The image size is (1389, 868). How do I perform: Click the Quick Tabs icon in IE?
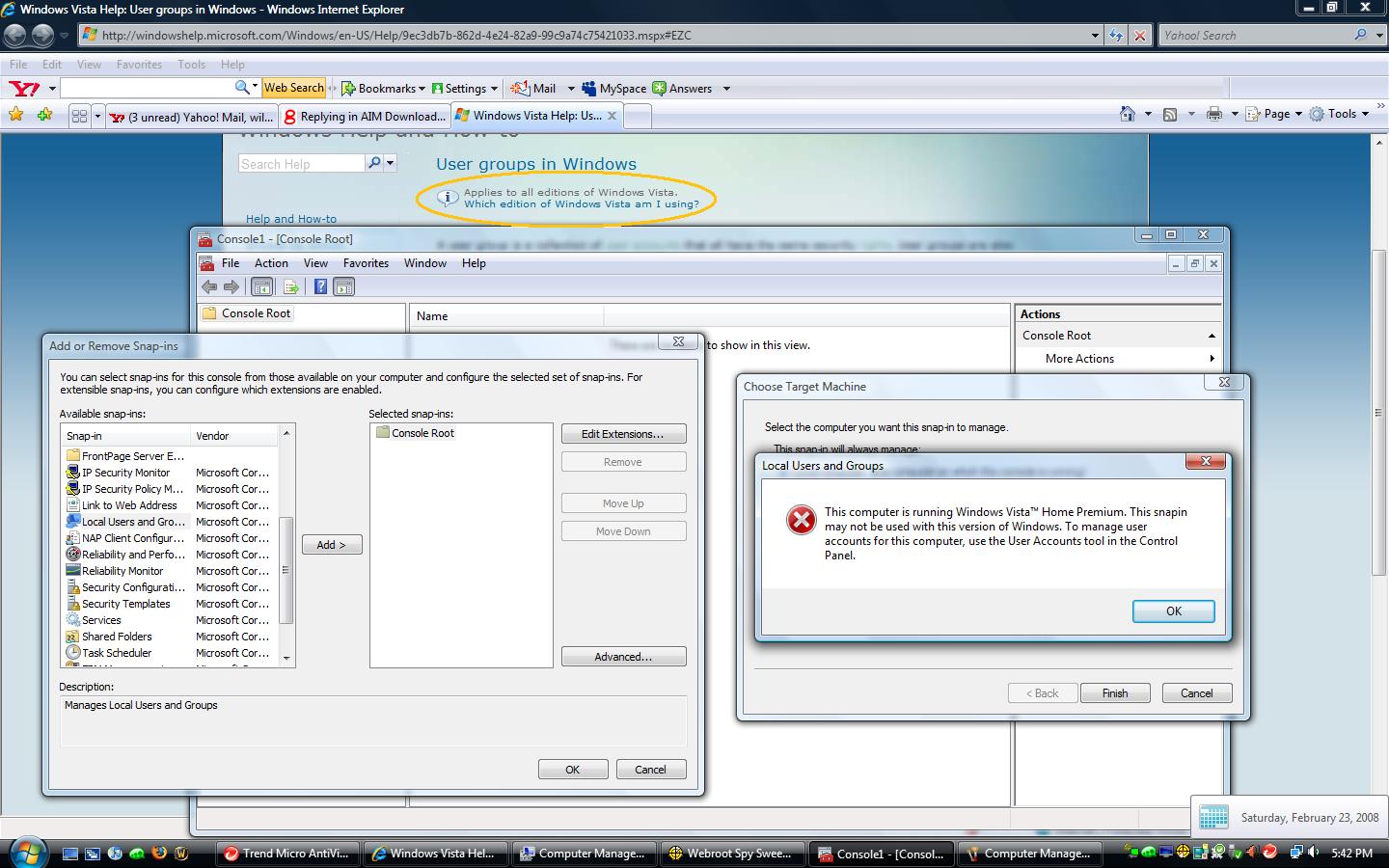79,117
